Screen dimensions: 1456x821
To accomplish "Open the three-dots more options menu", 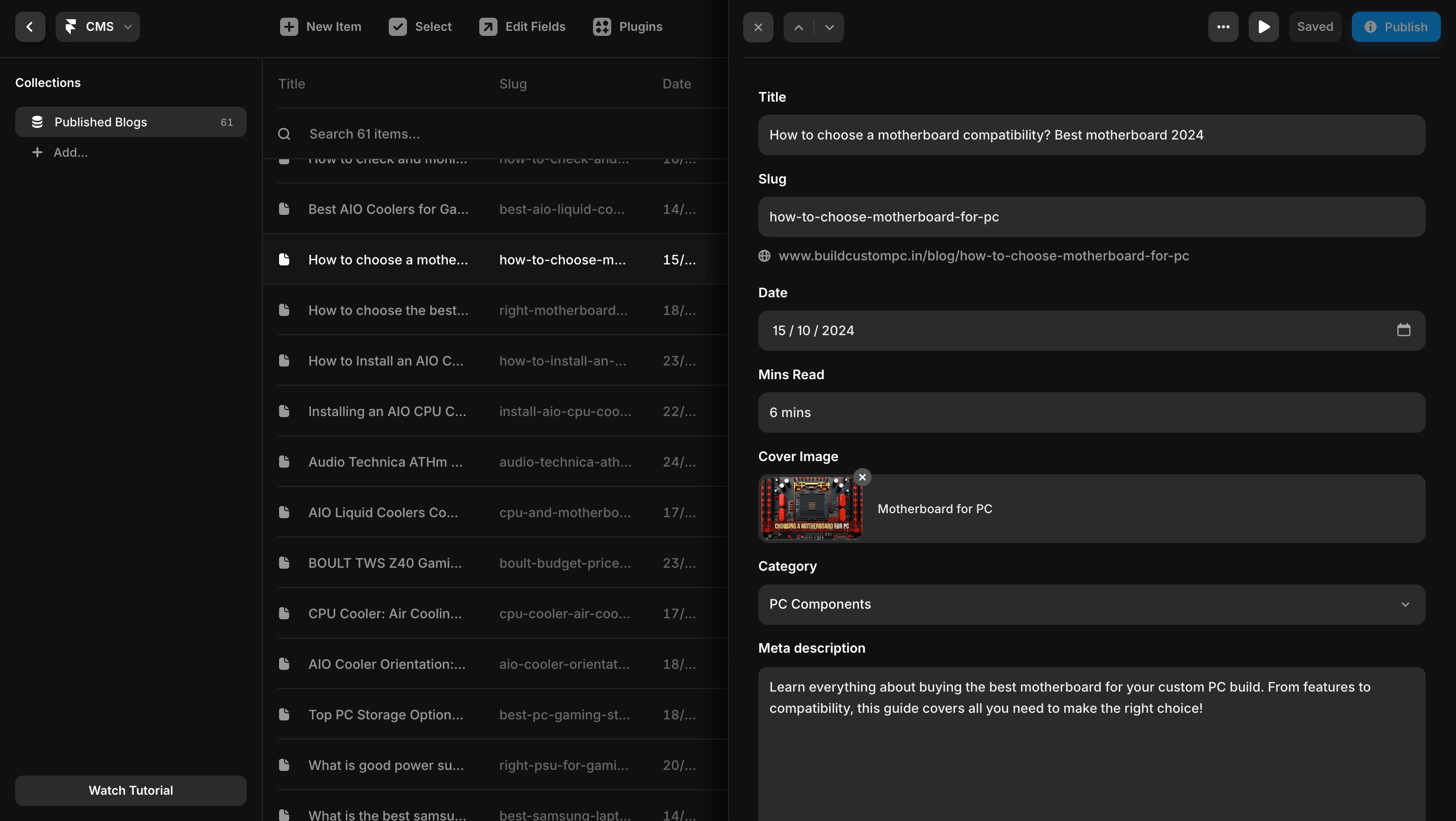I will coord(1223,27).
